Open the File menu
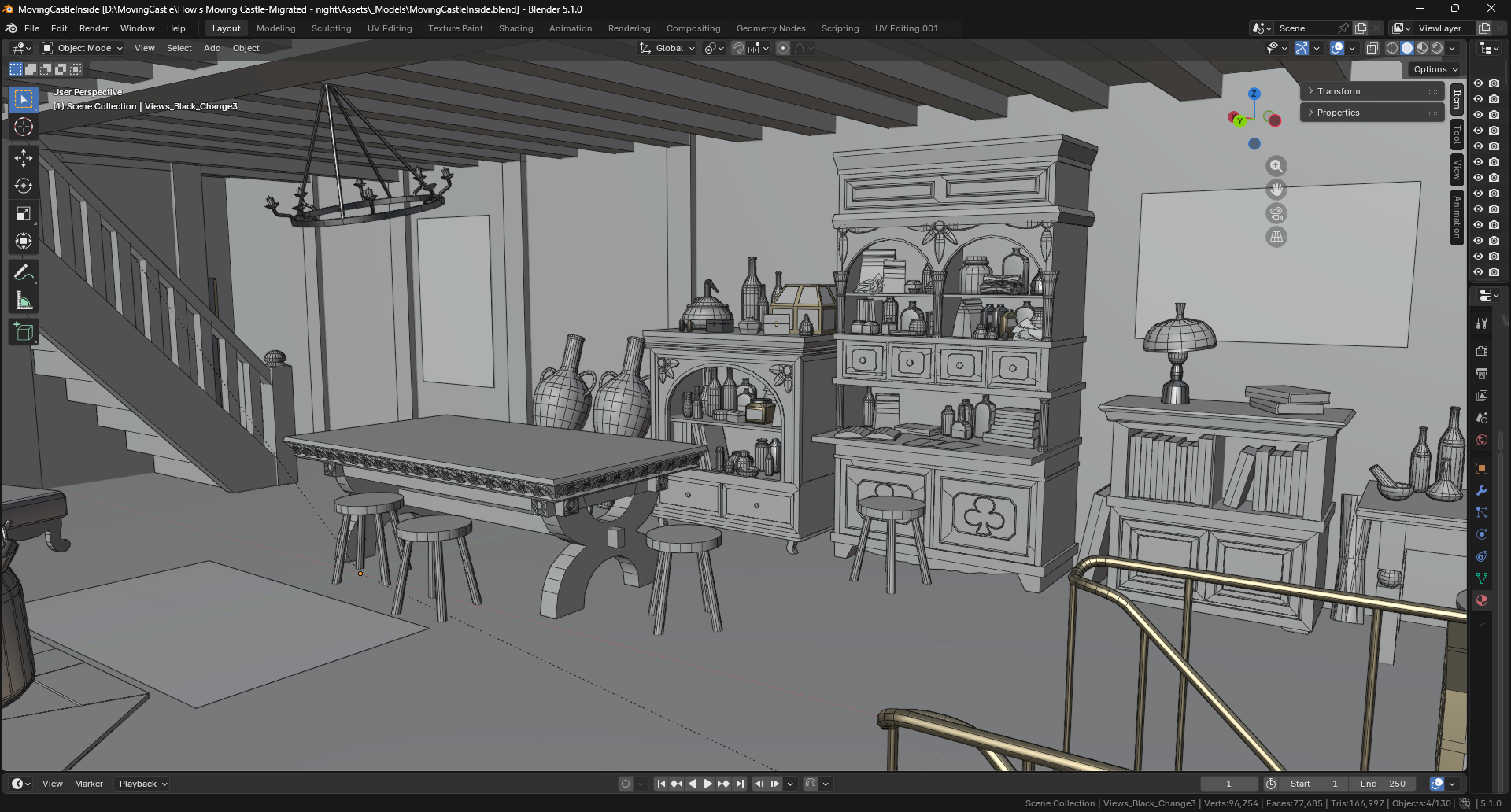 tap(31, 28)
